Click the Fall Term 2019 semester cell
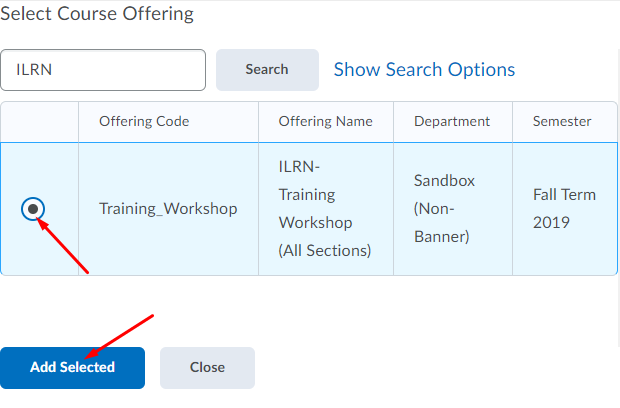The height and width of the screenshot is (408, 620). (566, 208)
